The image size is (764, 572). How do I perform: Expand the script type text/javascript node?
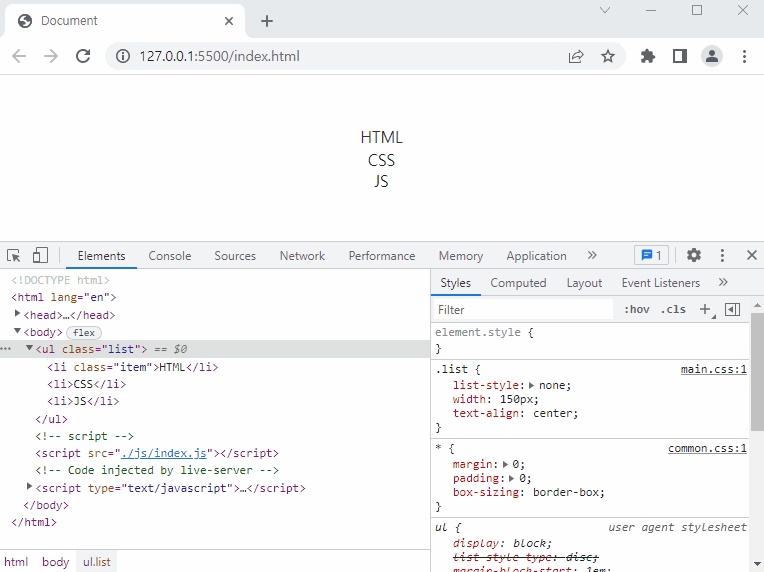29,487
